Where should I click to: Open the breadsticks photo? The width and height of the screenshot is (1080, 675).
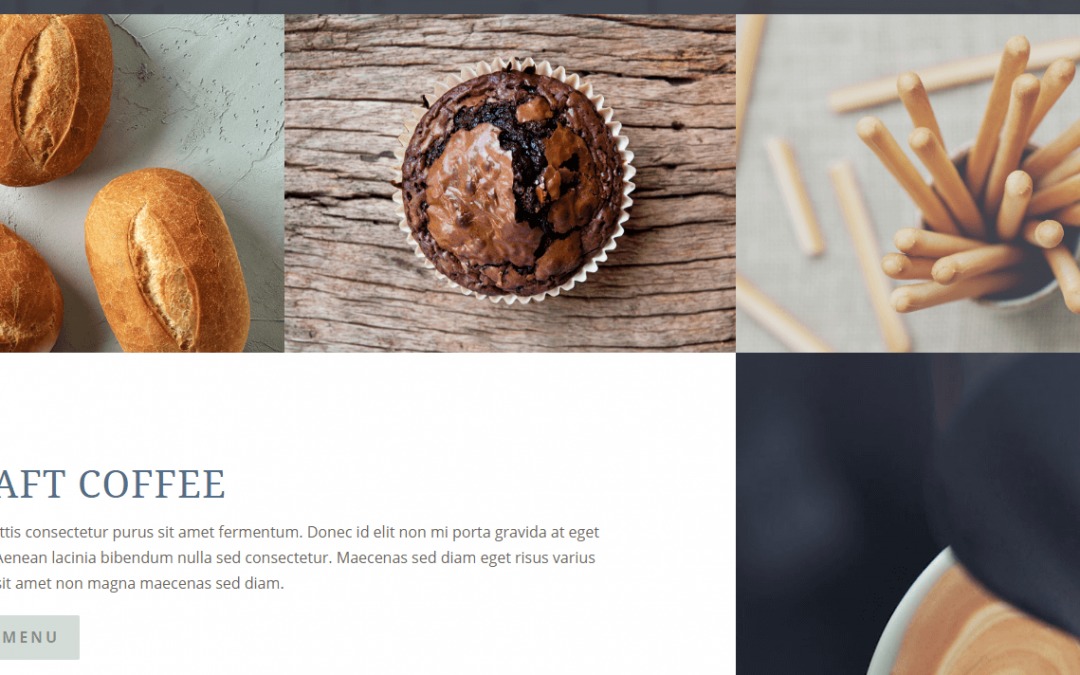[x=908, y=183]
